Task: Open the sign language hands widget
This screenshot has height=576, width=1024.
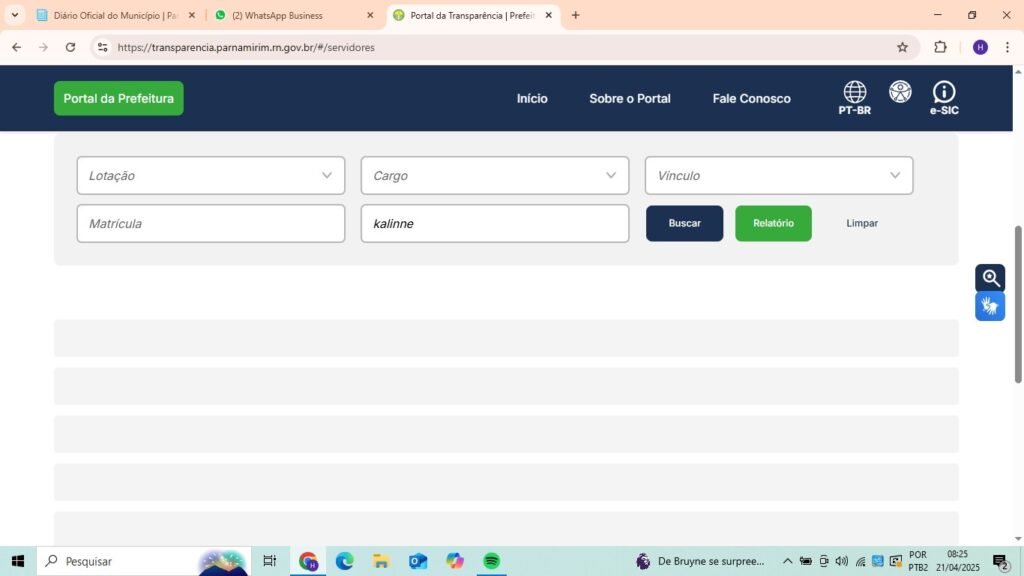Action: pyautogui.click(x=990, y=306)
